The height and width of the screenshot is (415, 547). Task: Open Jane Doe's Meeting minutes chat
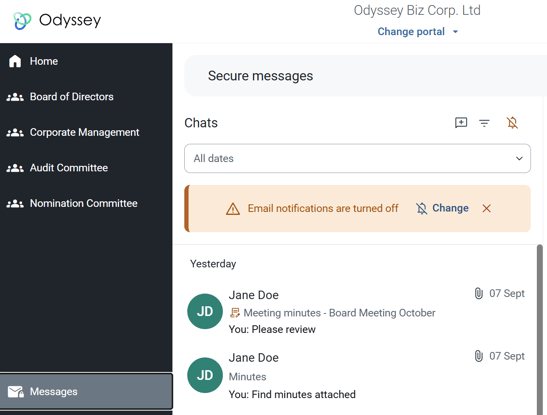[356, 311]
